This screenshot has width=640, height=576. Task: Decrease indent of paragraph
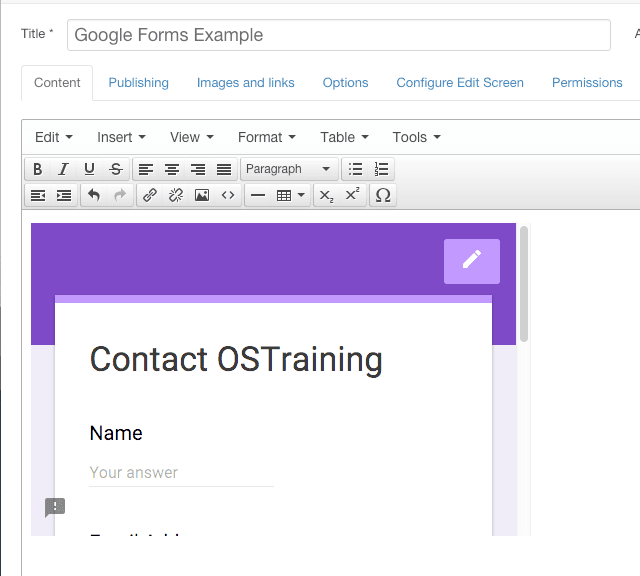tap(38, 196)
